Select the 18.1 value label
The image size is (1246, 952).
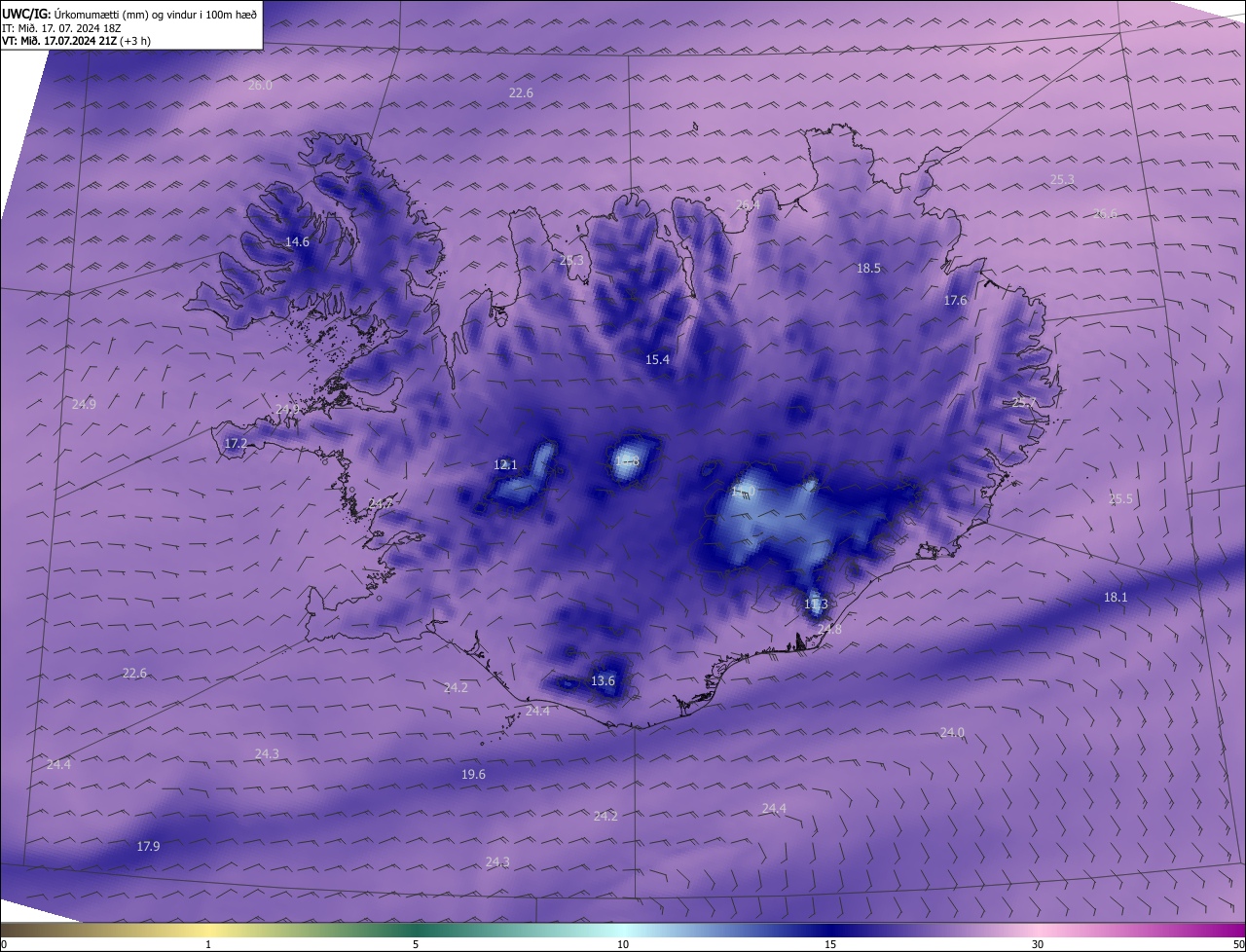pyautogui.click(x=1116, y=598)
